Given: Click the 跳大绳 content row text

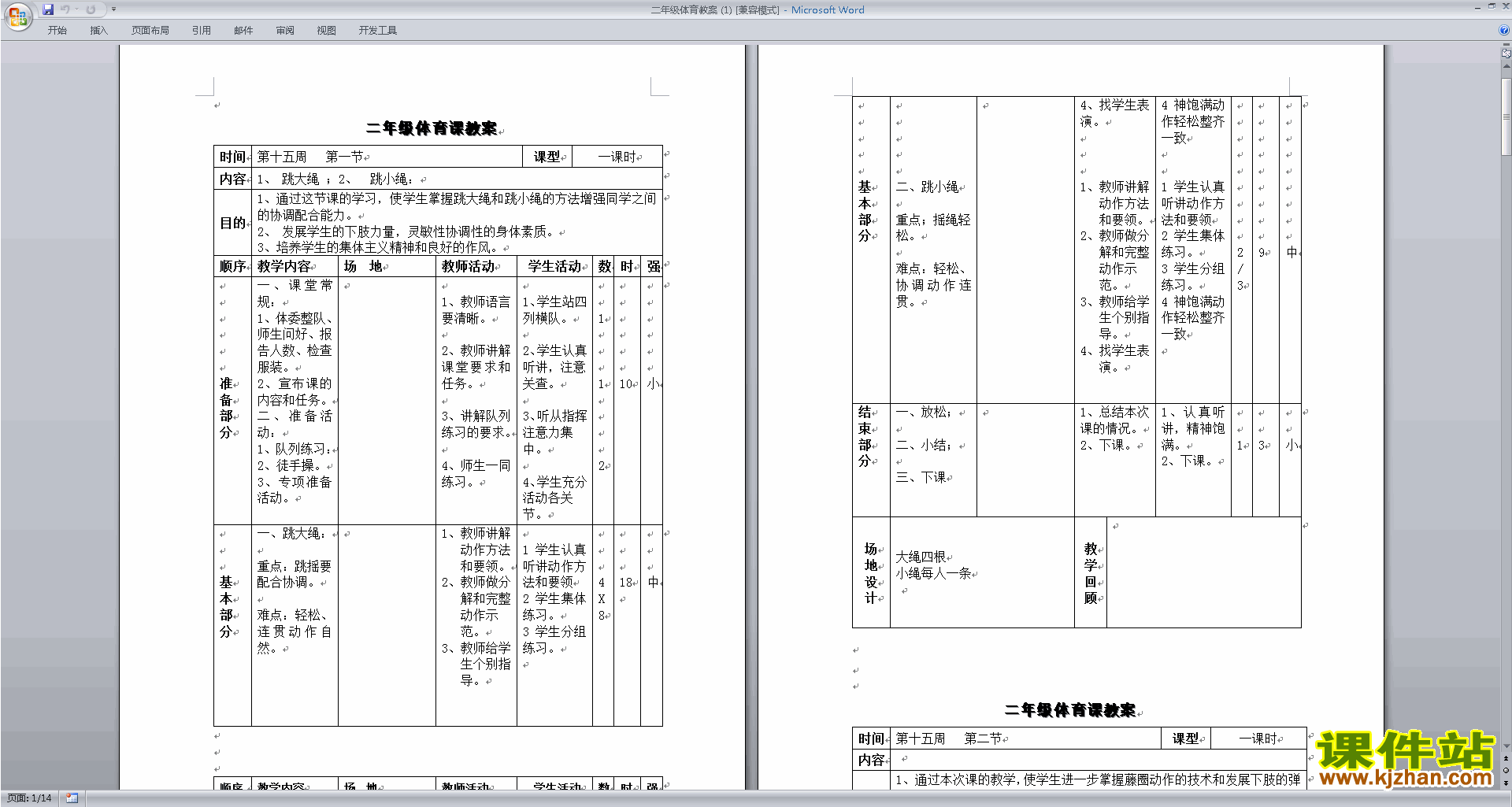Looking at the screenshot, I should (336, 179).
